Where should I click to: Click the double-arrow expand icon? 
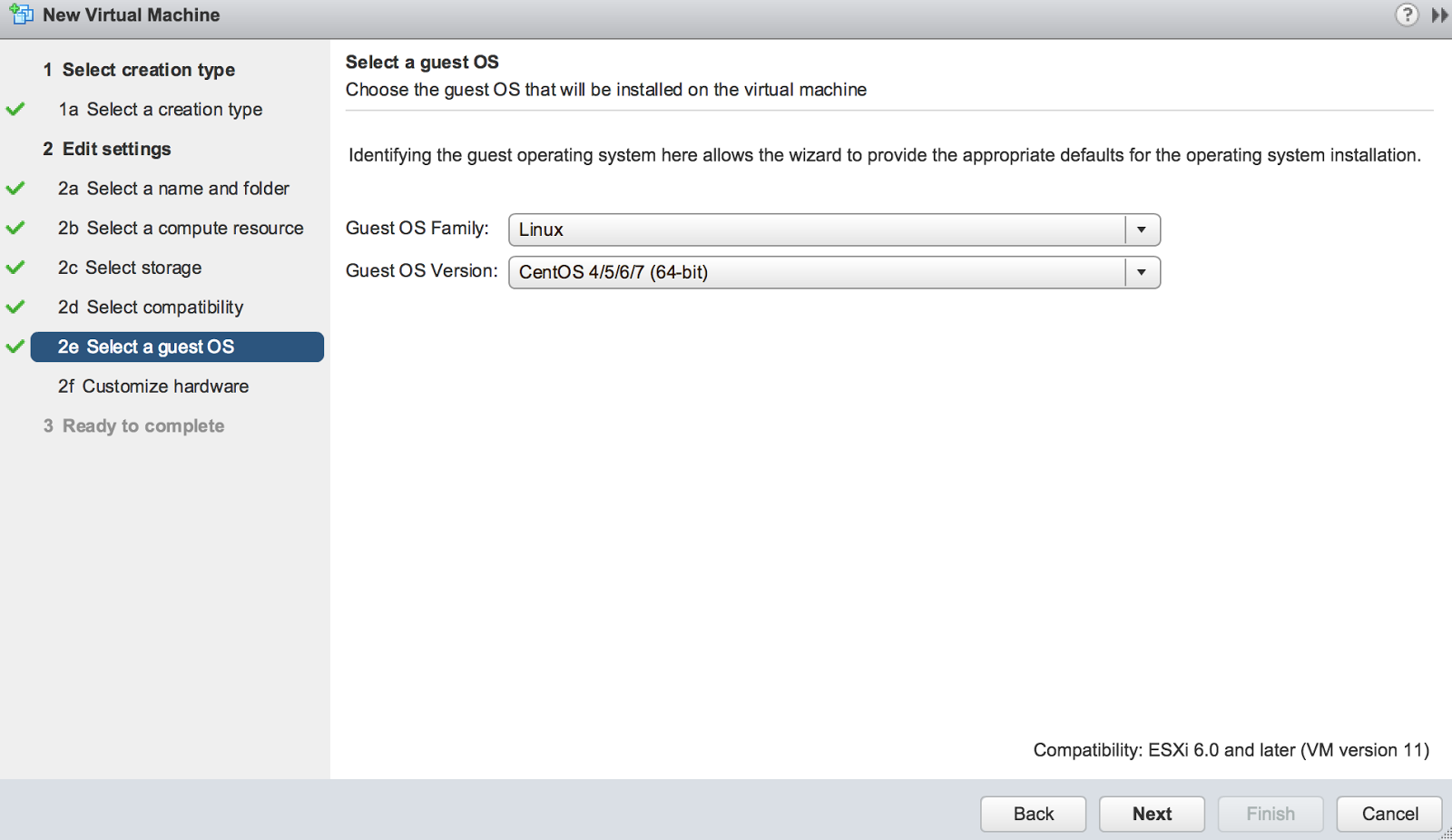pyautogui.click(x=1439, y=15)
